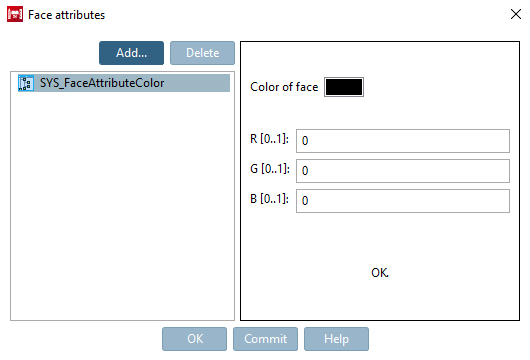530x360 pixels.
Task: Confirm with the bottom OK button
Action: pyautogui.click(x=194, y=339)
